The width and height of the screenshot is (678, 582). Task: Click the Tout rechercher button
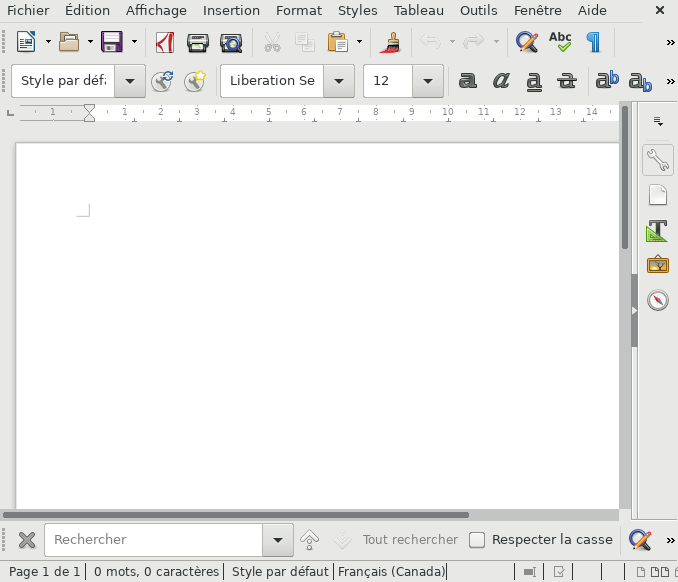tap(410, 540)
